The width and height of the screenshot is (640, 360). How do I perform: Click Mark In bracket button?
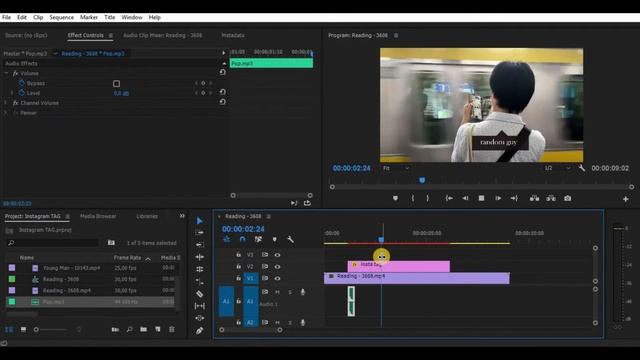pyautogui.click(x=413, y=198)
